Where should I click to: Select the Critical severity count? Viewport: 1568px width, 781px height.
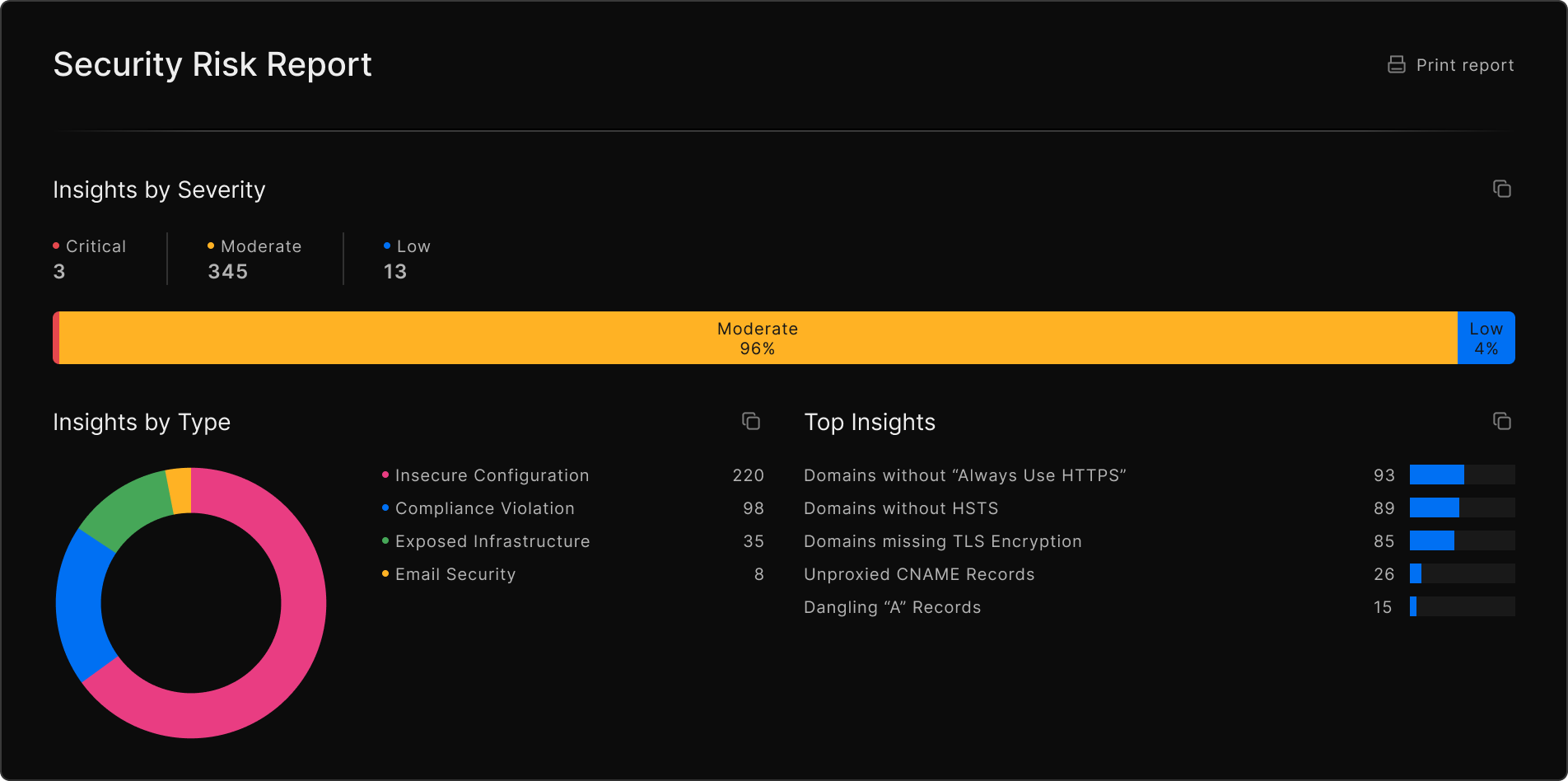pyautogui.click(x=59, y=272)
